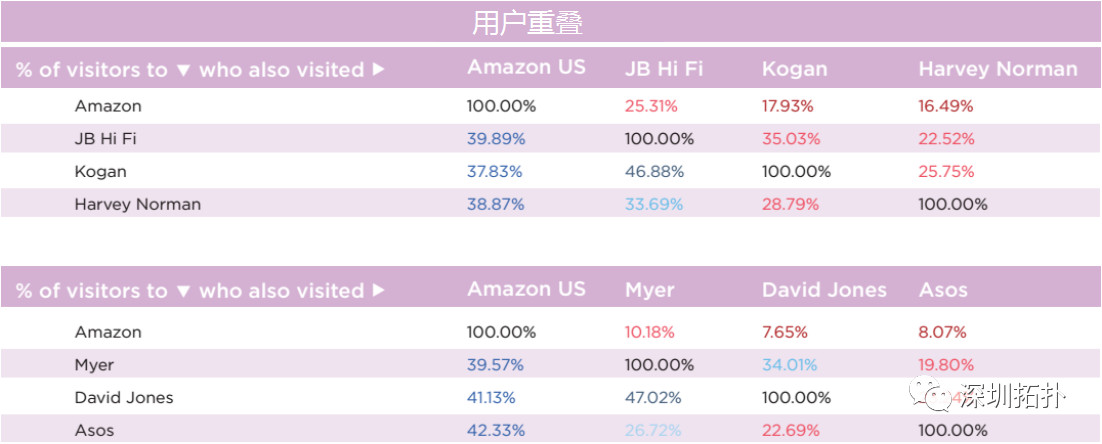This screenshot has width=1102, height=444.
Task: Select the David Jones row label
Action: coord(124,398)
